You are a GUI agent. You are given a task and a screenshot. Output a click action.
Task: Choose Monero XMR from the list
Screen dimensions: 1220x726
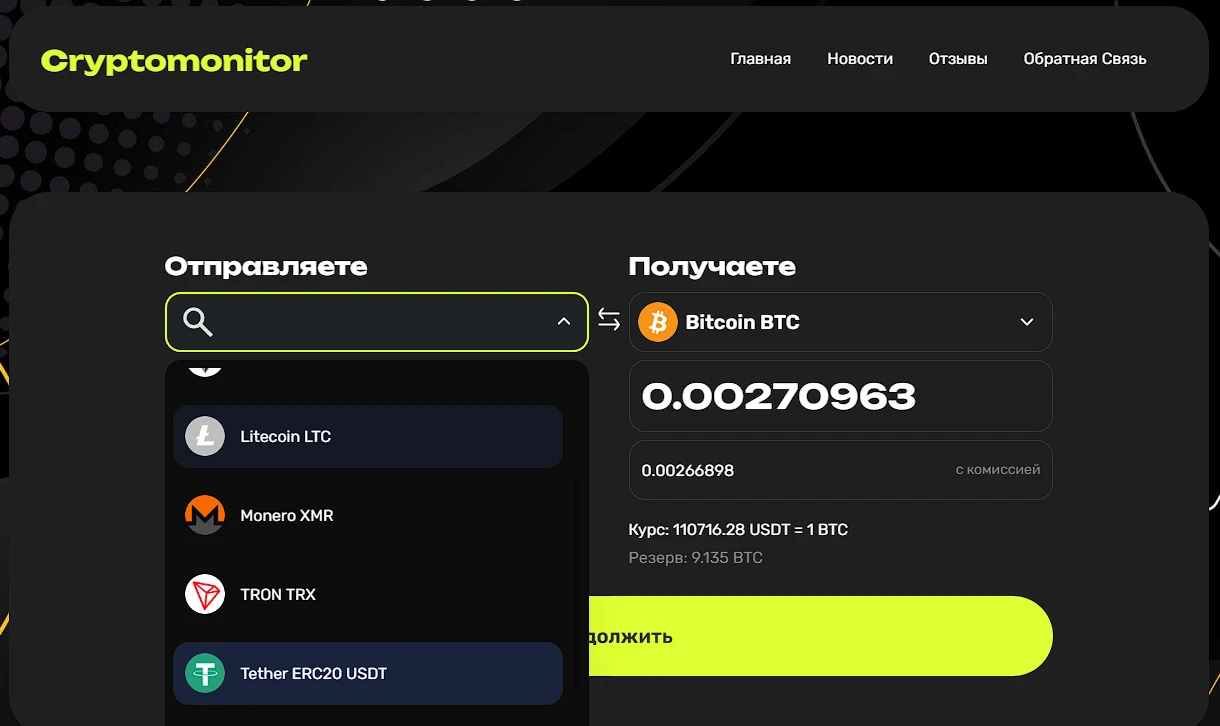point(368,515)
